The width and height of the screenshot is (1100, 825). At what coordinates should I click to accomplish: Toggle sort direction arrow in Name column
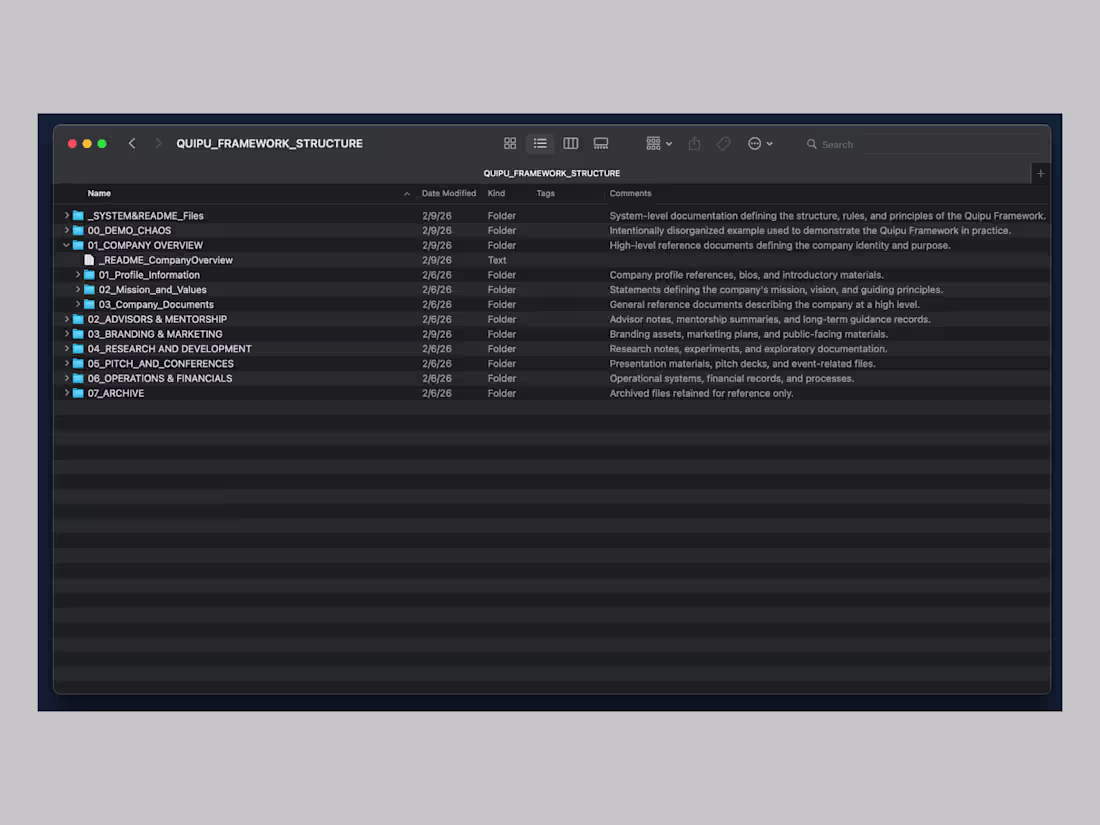point(407,194)
